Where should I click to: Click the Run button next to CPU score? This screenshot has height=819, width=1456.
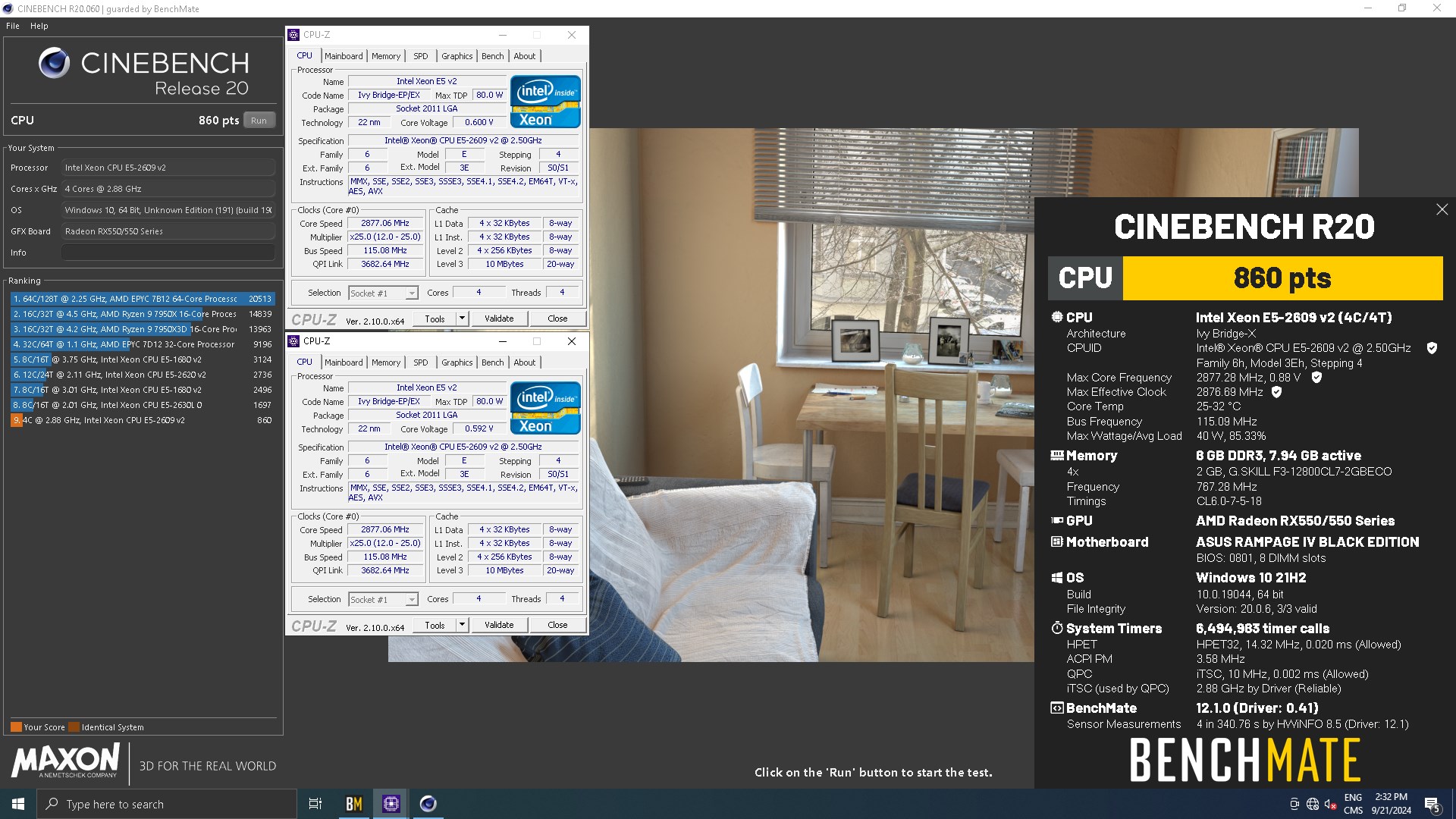(259, 121)
